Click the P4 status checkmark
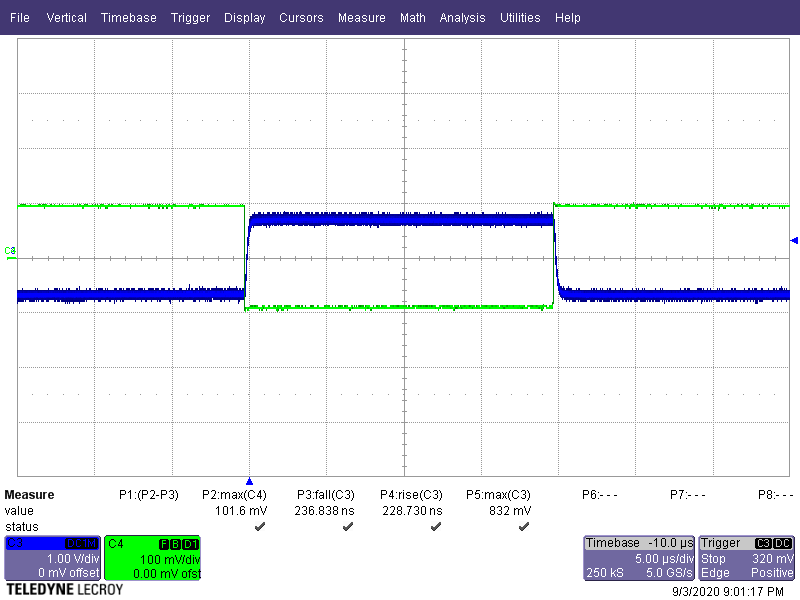Screen dimensions: 800x600 436,527
